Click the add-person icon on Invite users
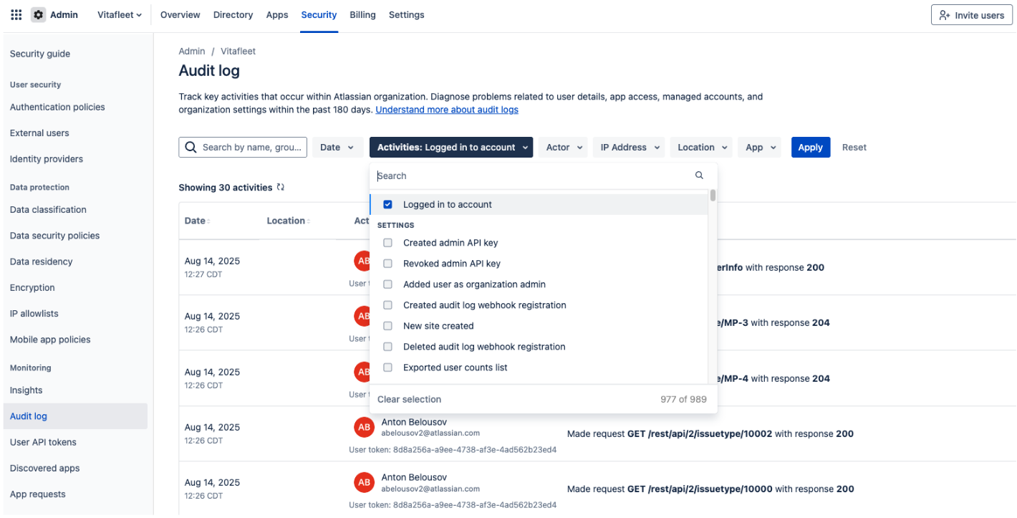This screenshot has height=518, width=1017. 944,15
